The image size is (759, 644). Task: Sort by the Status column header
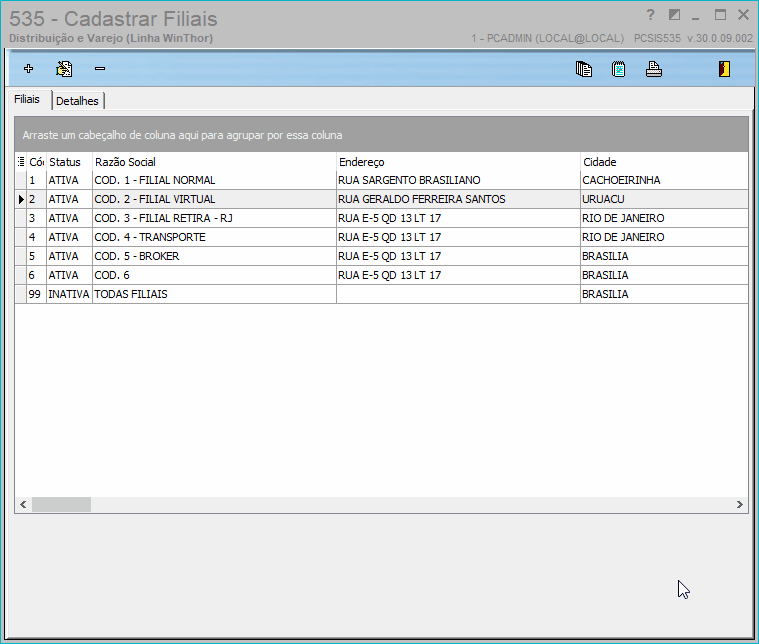coord(69,162)
